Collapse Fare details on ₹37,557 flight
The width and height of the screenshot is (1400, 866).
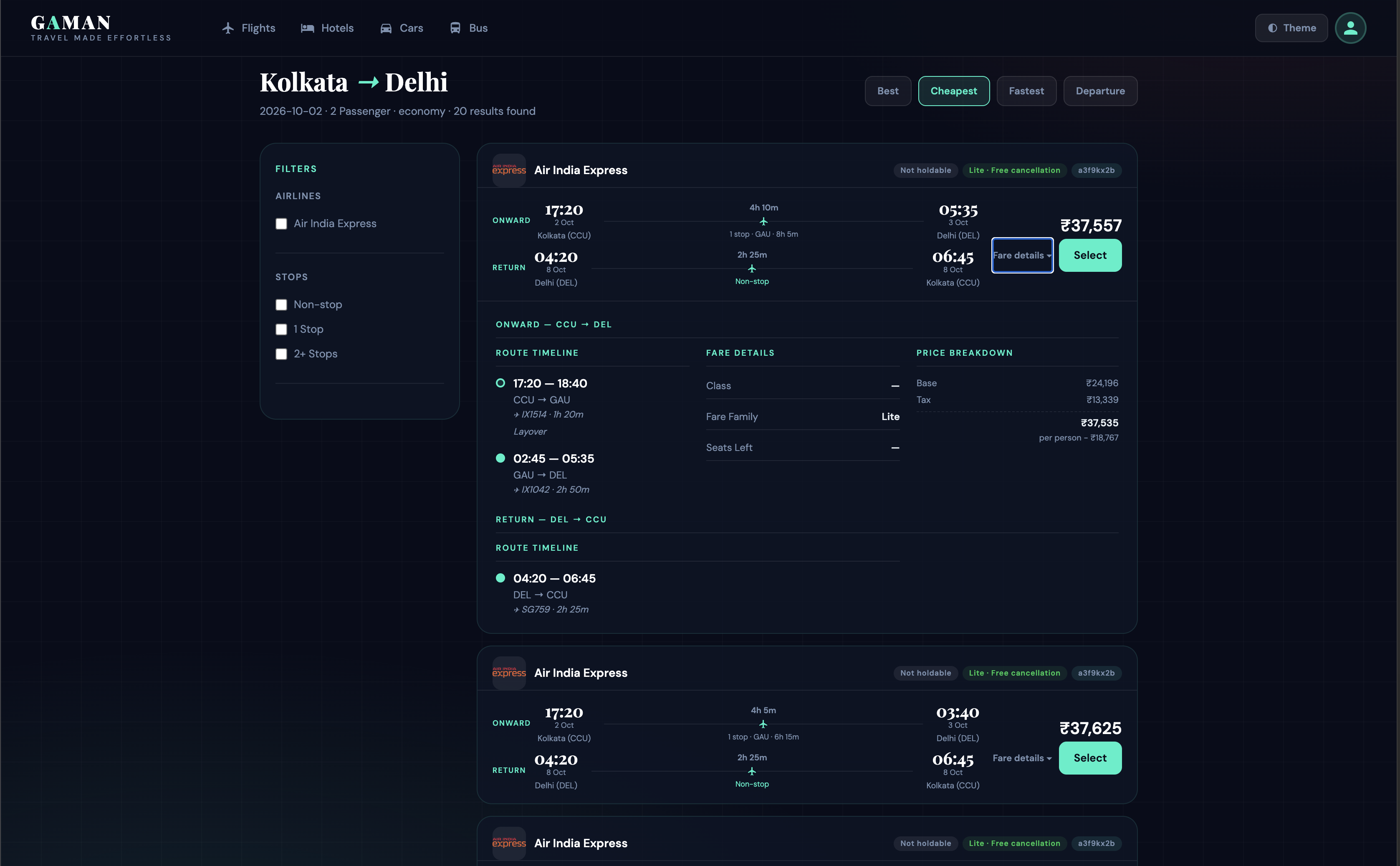pyautogui.click(x=1022, y=256)
